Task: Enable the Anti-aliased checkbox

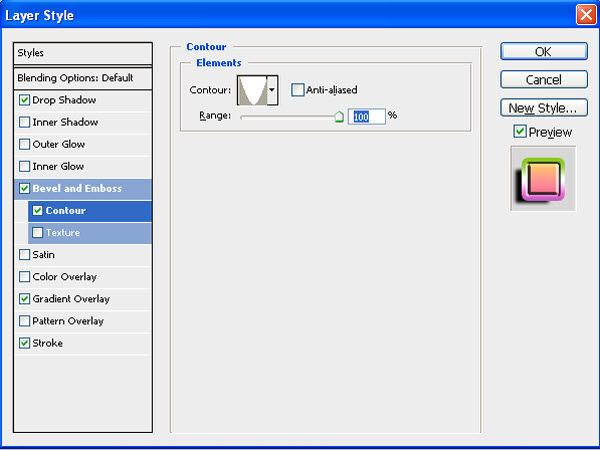Action: pos(298,90)
